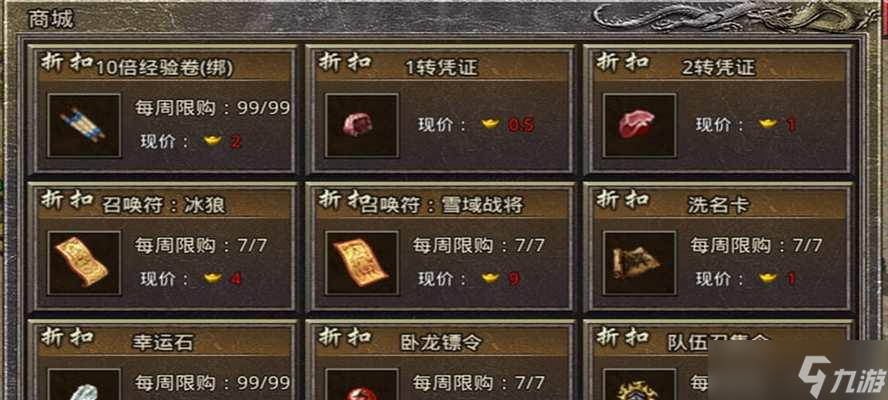Click the 幸运石 title bar
This screenshot has width=888, height=400.
164,342
